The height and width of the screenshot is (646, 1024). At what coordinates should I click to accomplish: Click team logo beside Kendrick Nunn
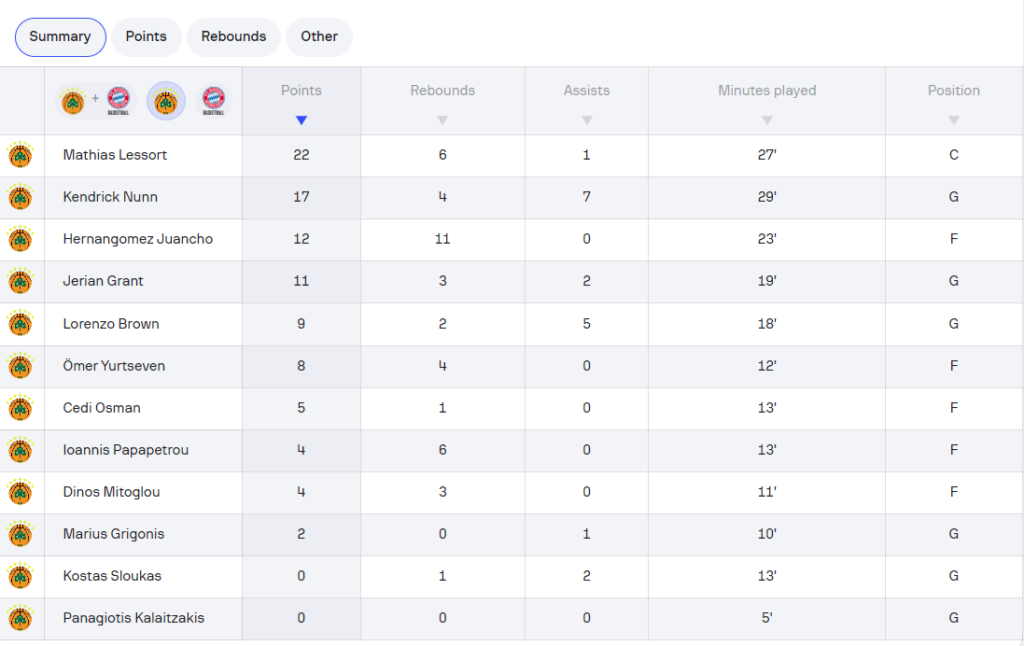pyautogui.click(x=20, y=198)
